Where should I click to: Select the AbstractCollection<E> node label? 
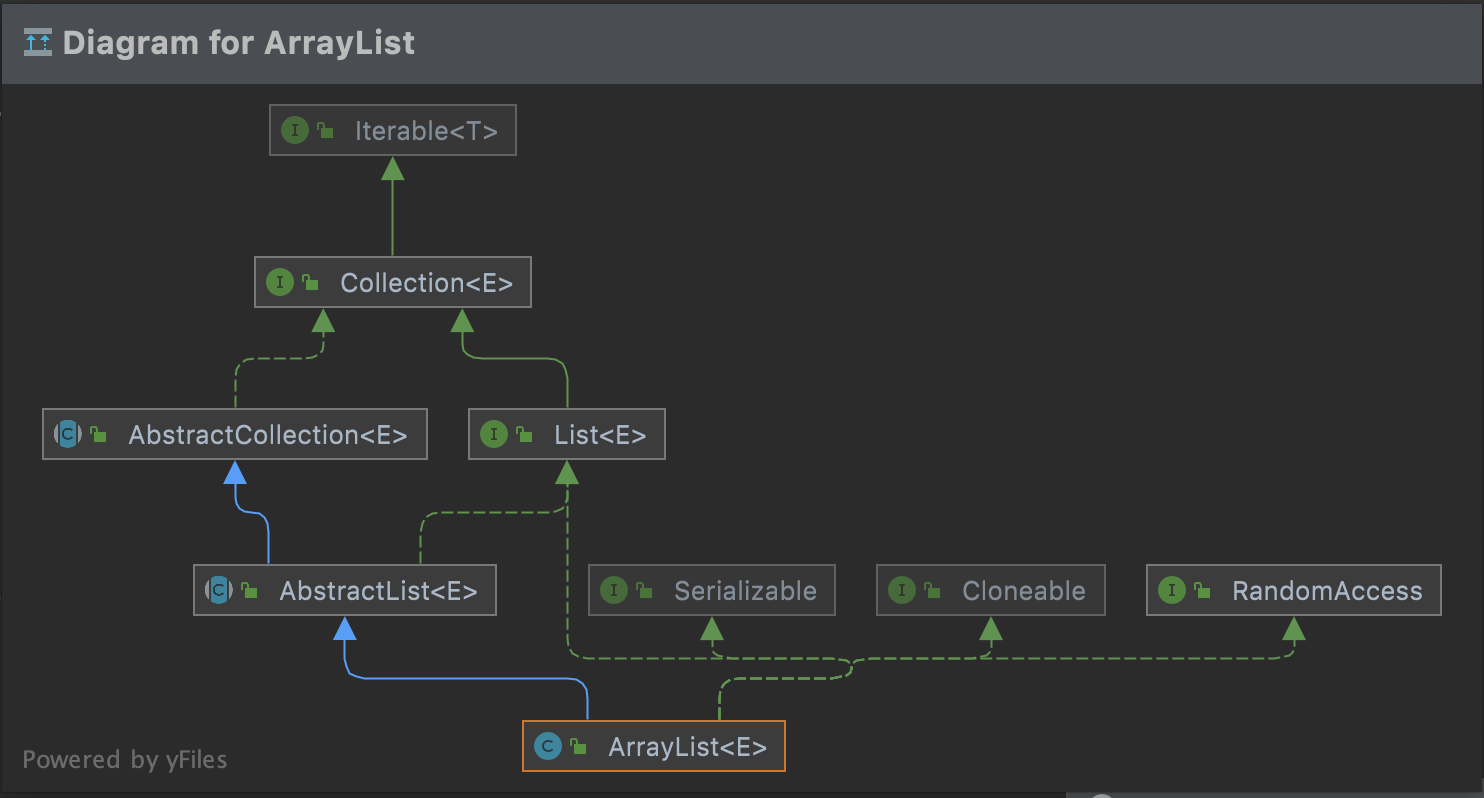(x=268, y=435)
